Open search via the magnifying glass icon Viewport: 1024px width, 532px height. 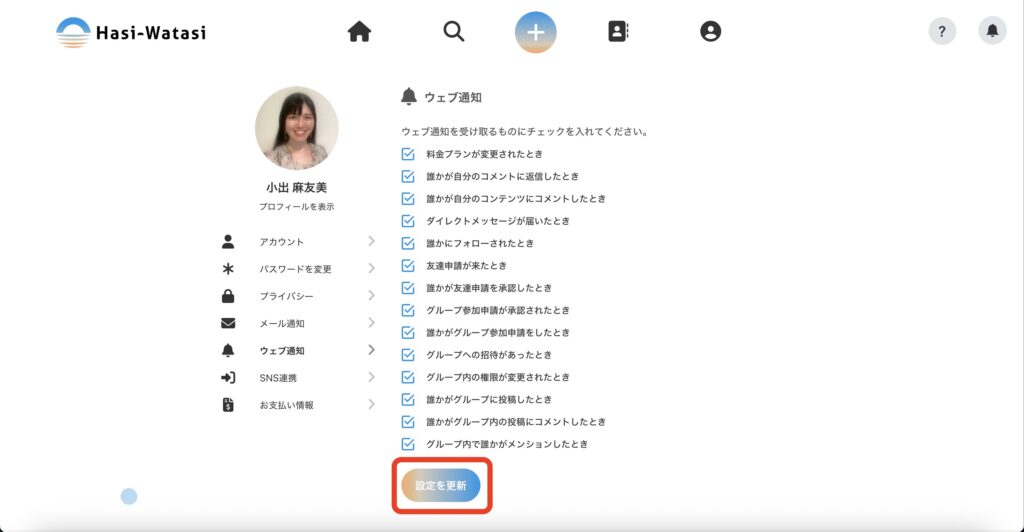click(454, 32)
